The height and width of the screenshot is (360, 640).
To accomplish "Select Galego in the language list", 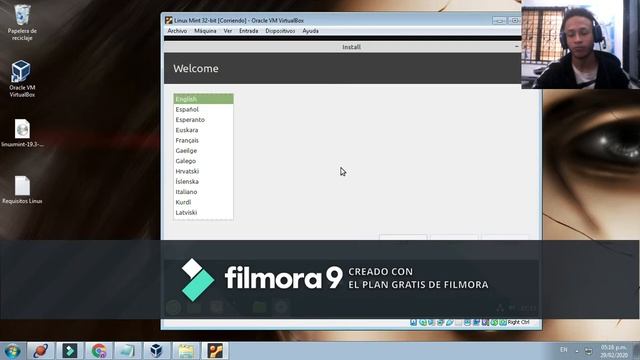I will tap(203, 161).
